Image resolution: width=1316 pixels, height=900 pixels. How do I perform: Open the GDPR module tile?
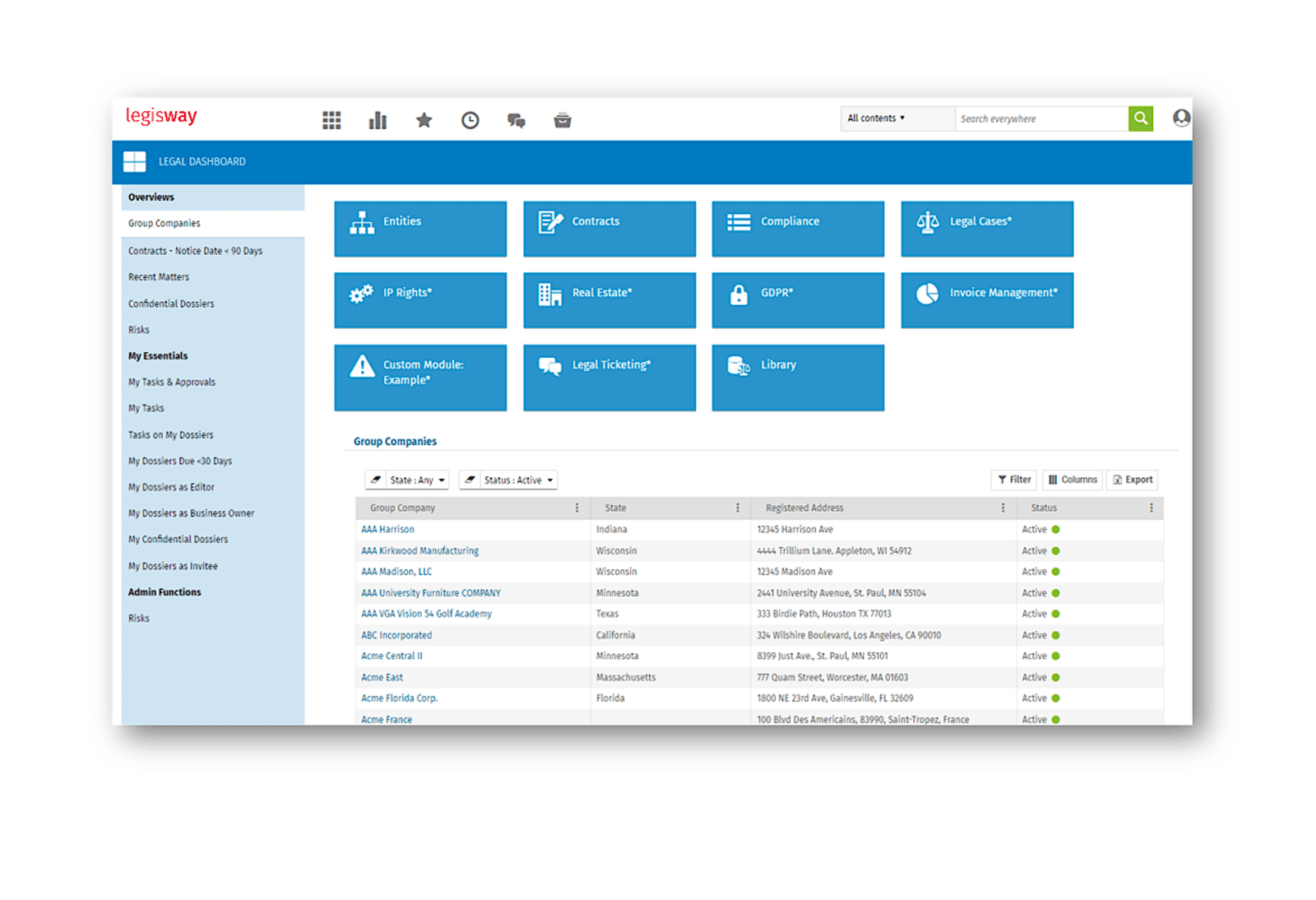tap(797, 299)
